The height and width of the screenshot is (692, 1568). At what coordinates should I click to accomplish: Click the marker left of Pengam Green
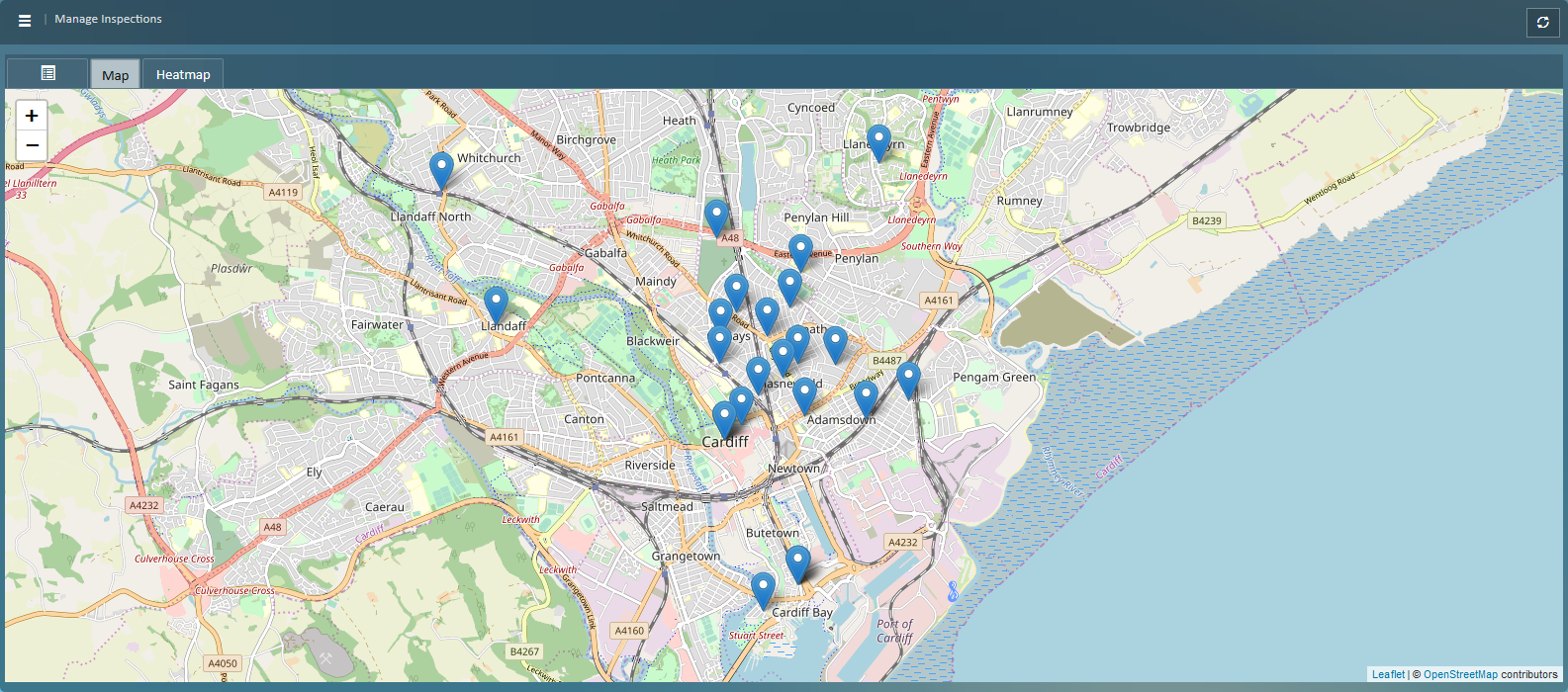[908, 379]
